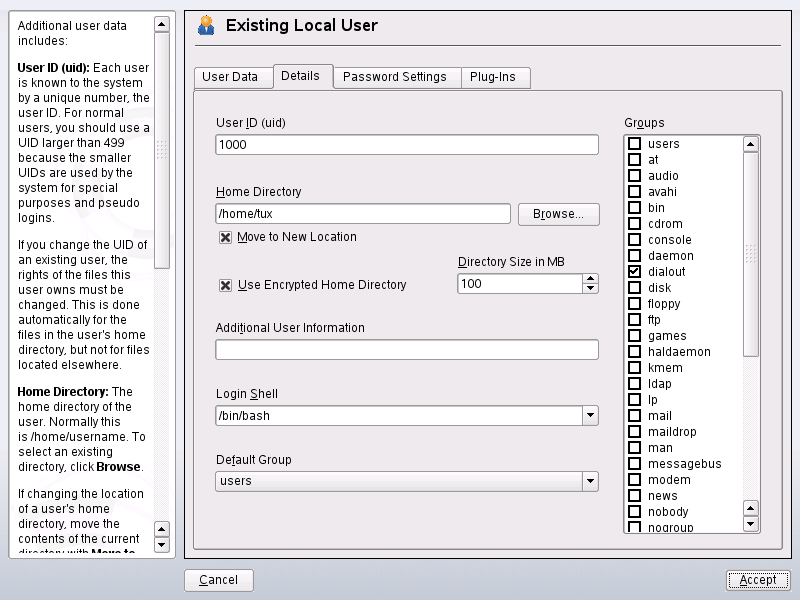Open the Password Settings tab
Screen dimensions: 800x600
(395, 77)
